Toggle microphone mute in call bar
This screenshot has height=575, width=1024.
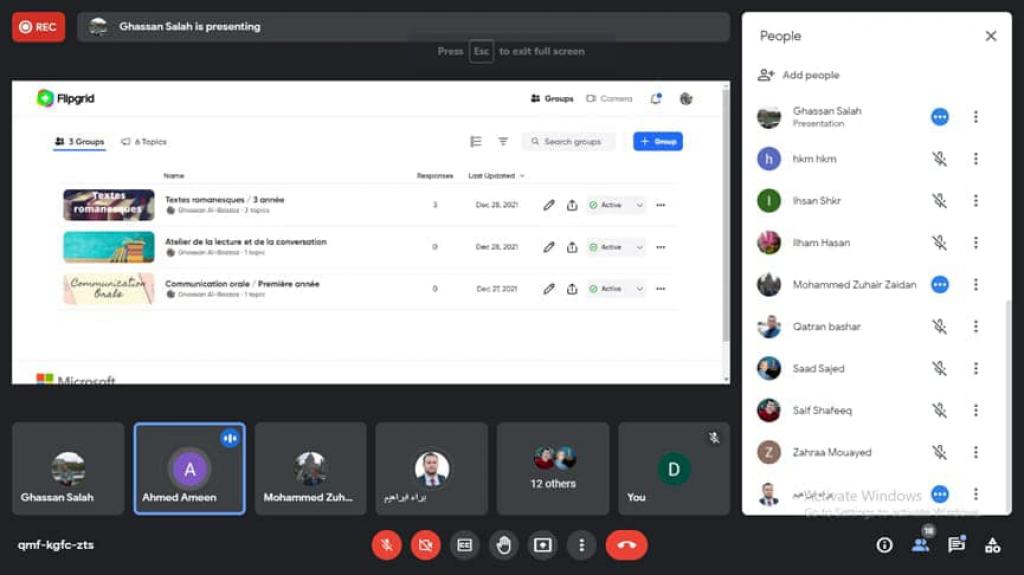387,545
